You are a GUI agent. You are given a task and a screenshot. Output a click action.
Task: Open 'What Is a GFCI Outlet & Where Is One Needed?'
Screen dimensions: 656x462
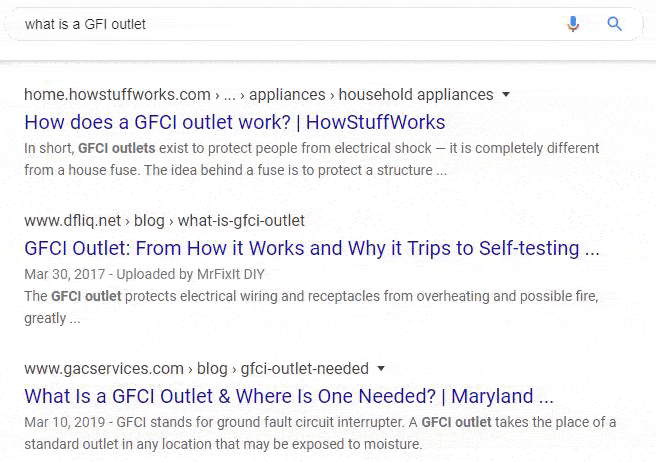point(289,396)
